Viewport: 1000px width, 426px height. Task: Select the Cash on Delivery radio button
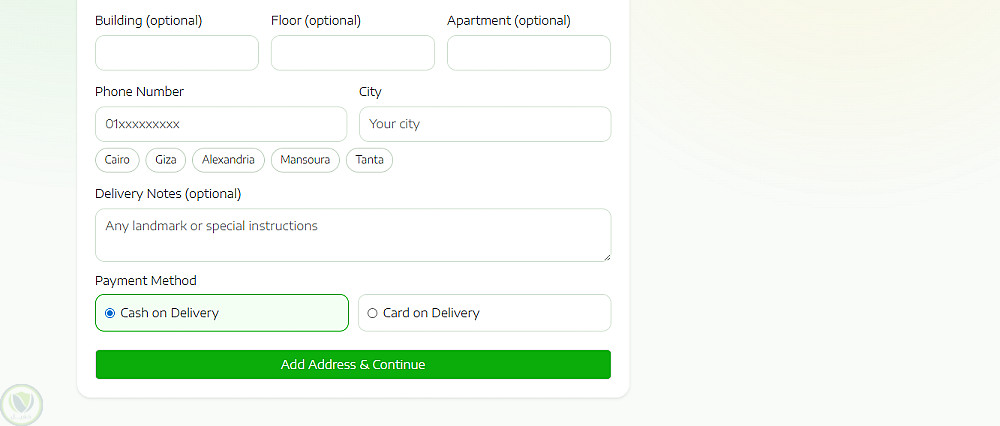(x=110, y=313)
